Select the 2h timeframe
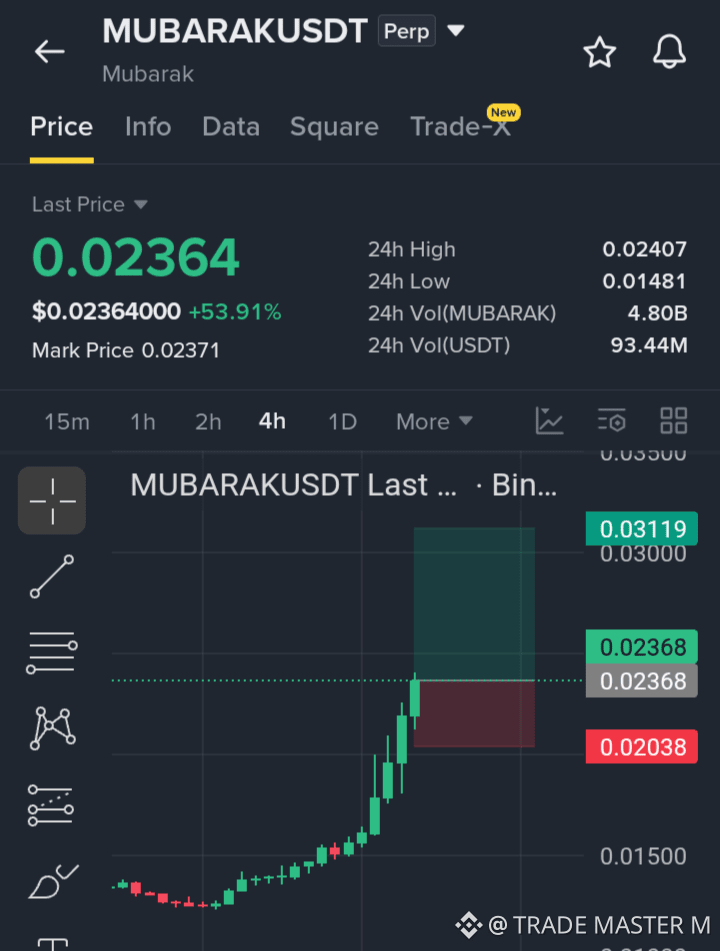This screenshot has width=720, height=951. (x=208, y=422)
